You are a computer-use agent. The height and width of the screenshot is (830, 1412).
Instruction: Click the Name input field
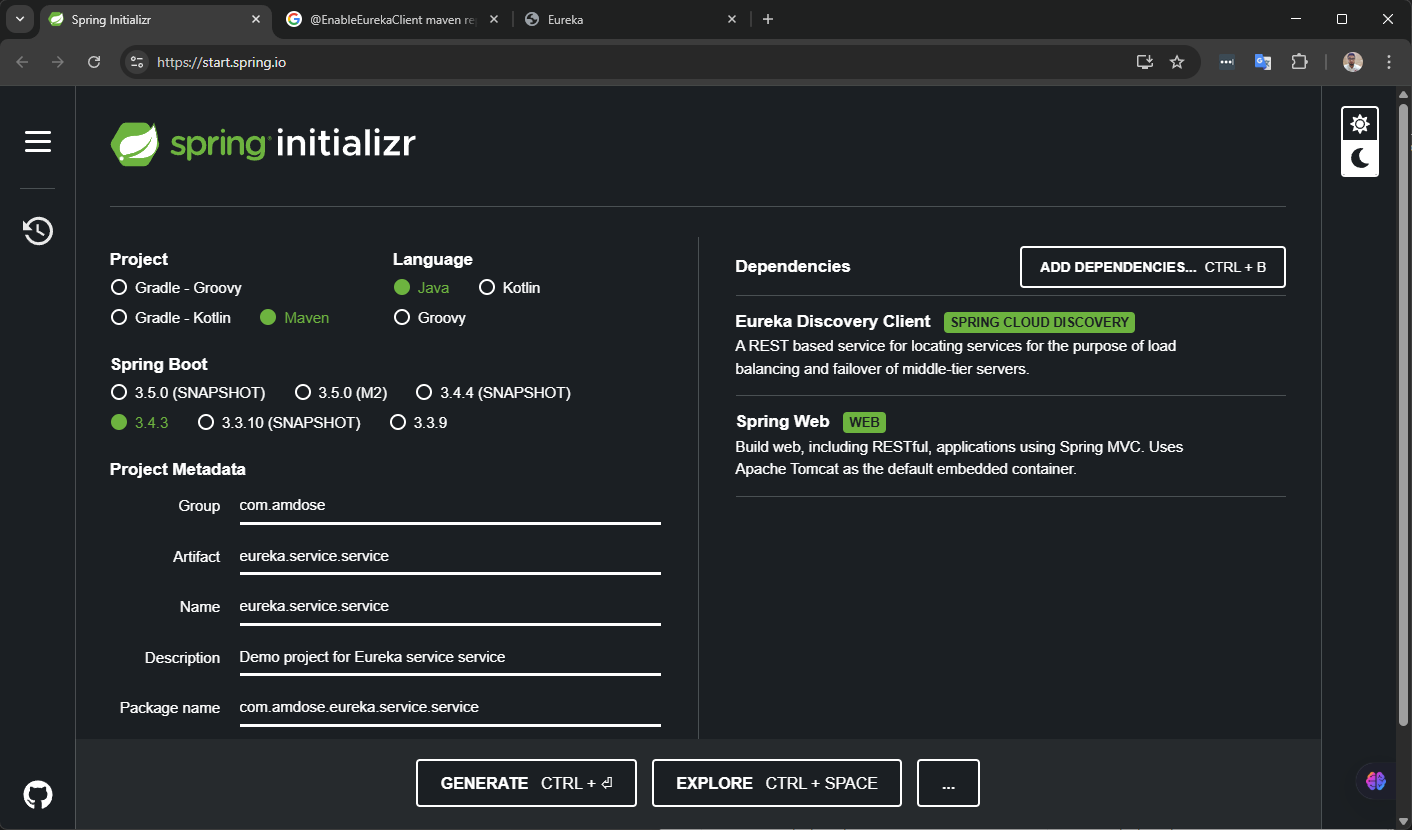(450, 607)
